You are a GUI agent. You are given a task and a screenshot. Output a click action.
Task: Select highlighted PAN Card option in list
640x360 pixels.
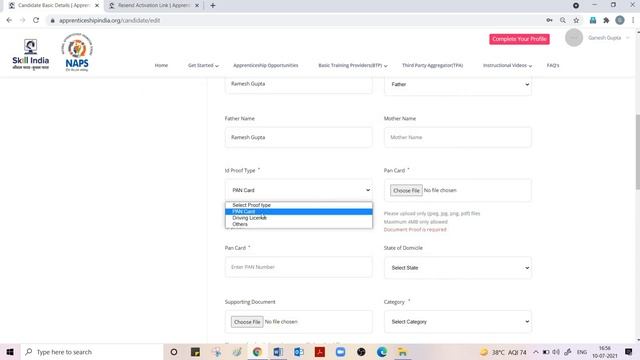pos(298,211)
